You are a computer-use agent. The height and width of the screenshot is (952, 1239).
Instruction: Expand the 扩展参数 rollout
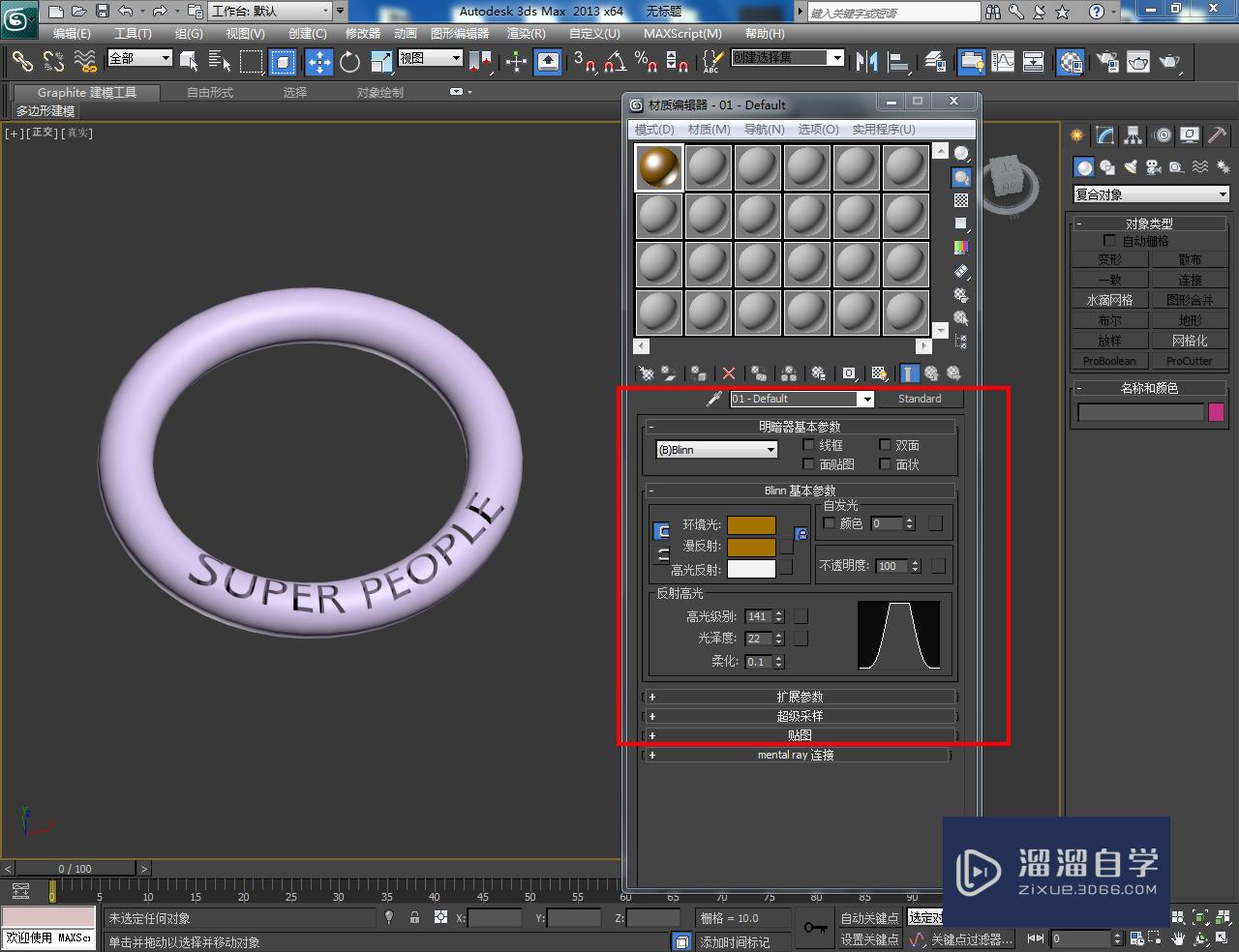[x=800, y=697]
